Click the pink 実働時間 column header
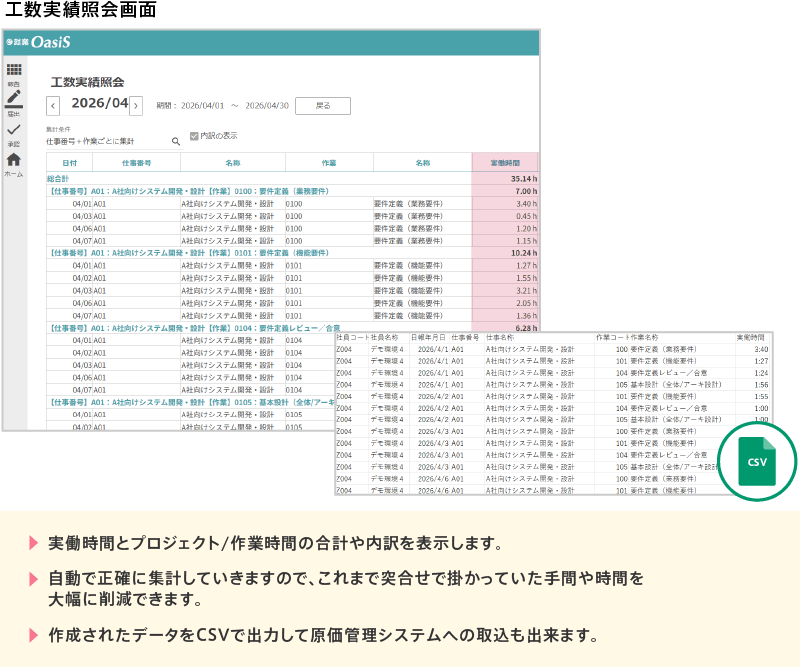The height and width of the screenshot is (667, 800). (505, 163)
